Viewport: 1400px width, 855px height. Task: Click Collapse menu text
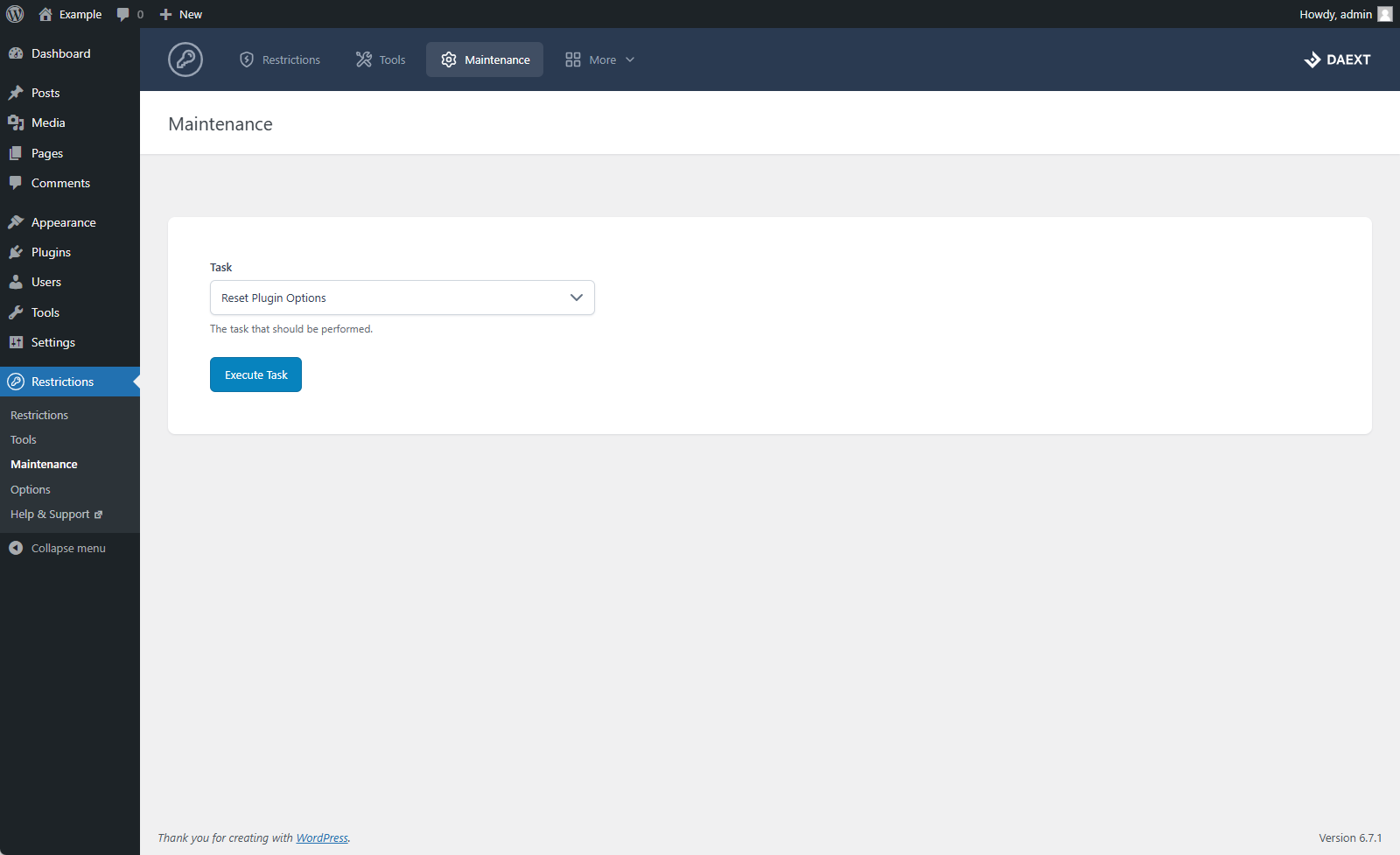[68, 548]
